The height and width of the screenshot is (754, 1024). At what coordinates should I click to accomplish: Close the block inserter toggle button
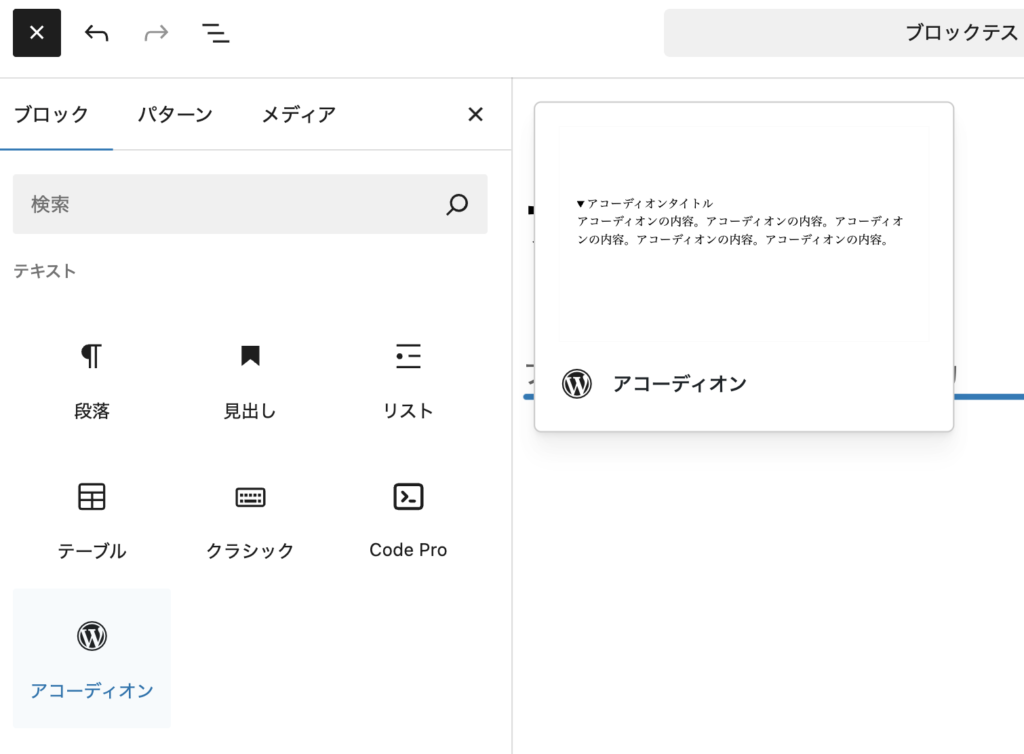pos(37,33)
